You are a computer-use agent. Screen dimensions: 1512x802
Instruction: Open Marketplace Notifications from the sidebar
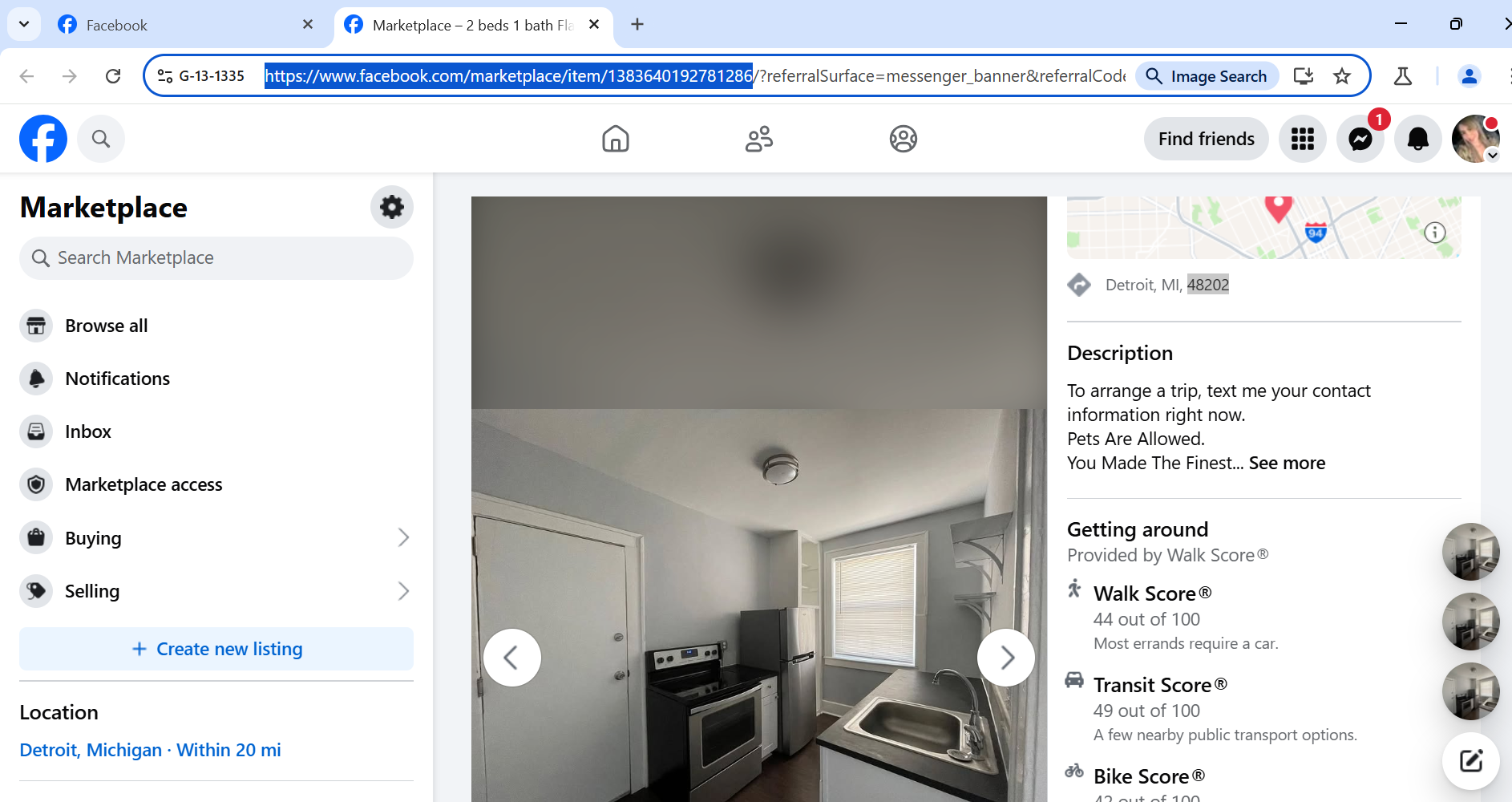(216, 379)
